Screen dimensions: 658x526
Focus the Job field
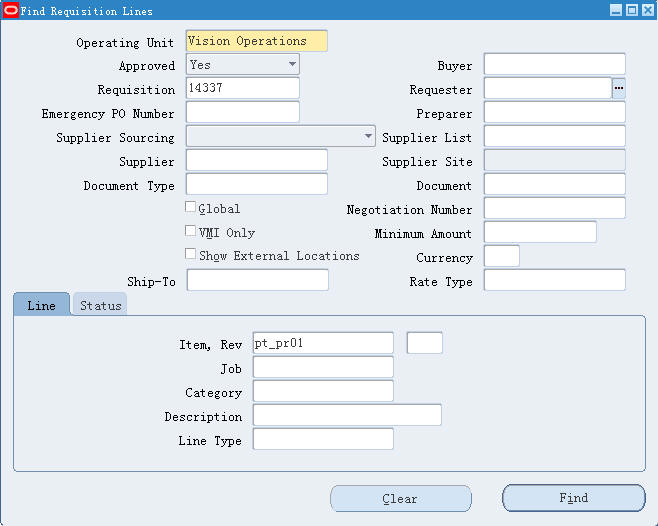point(323,367)
